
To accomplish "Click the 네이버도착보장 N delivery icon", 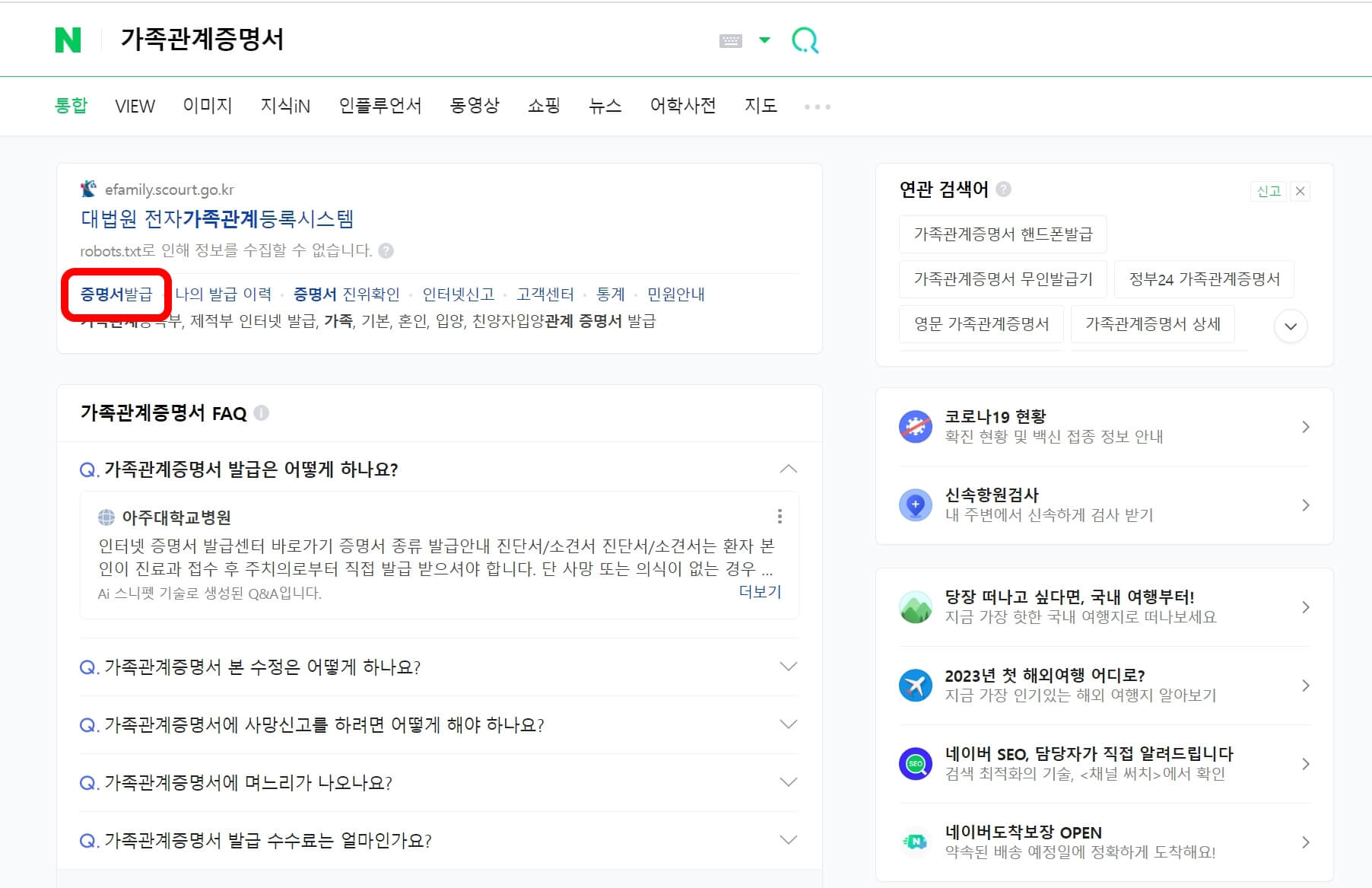I will [916, 842].
